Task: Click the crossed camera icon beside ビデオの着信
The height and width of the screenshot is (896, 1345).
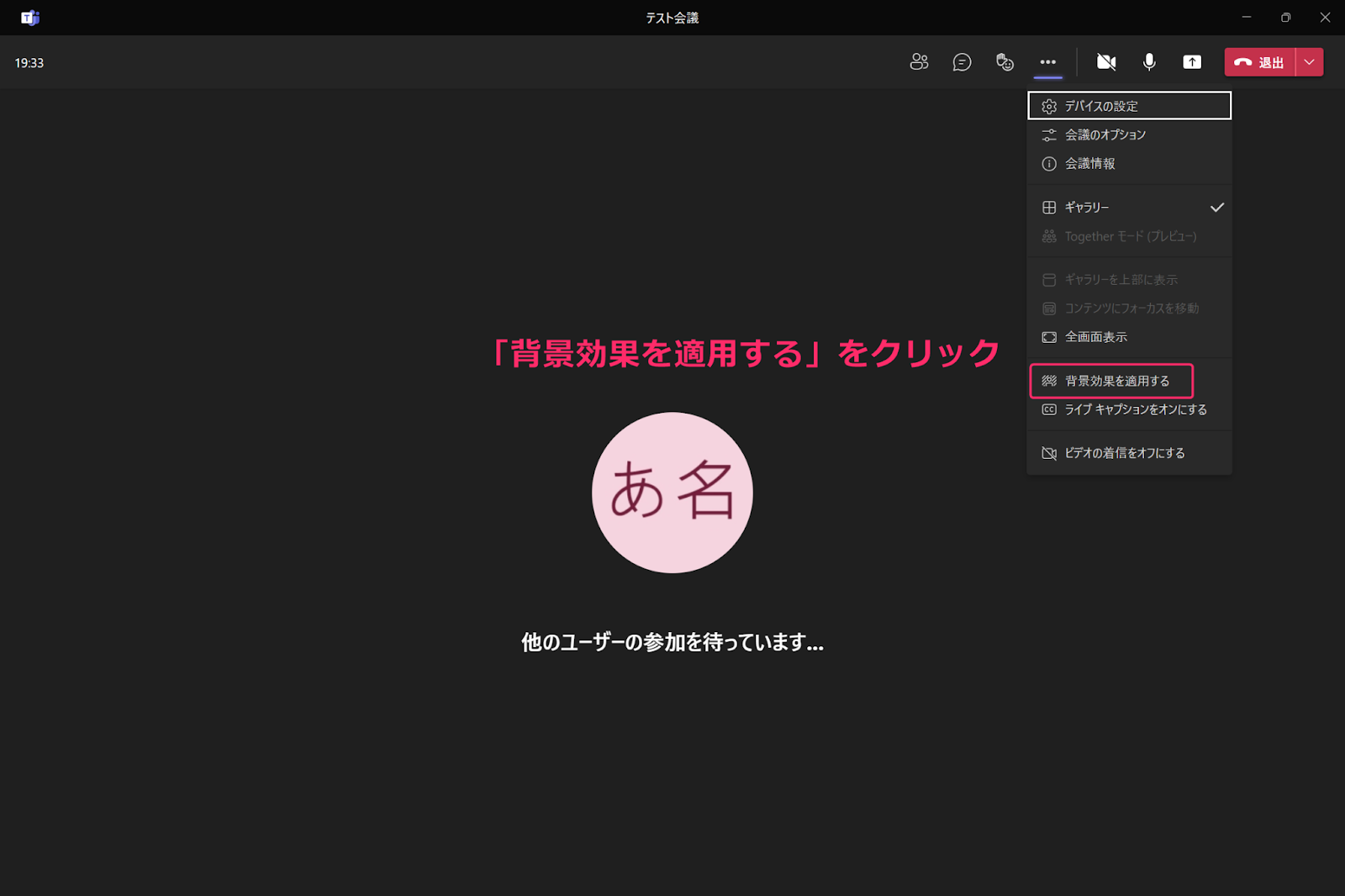Action: coord(1049,453)
